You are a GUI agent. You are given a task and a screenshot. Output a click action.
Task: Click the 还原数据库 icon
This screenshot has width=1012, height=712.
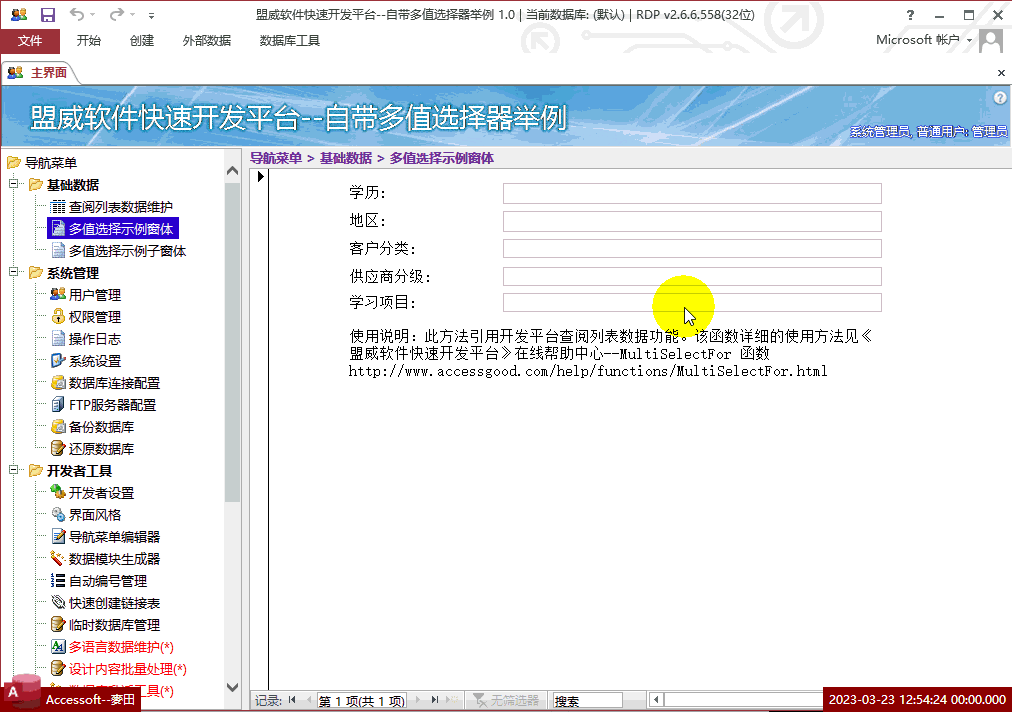[x=58, y=448]
